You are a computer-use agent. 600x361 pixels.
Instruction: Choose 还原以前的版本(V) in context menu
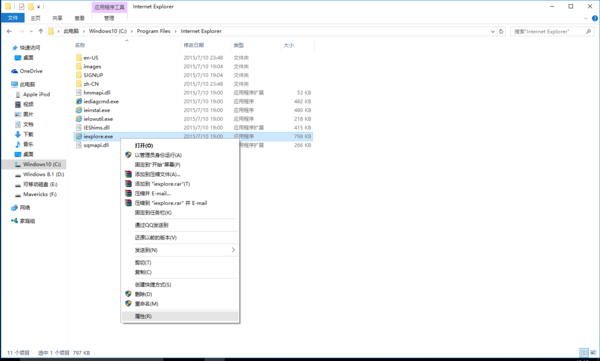coord(180,237)
